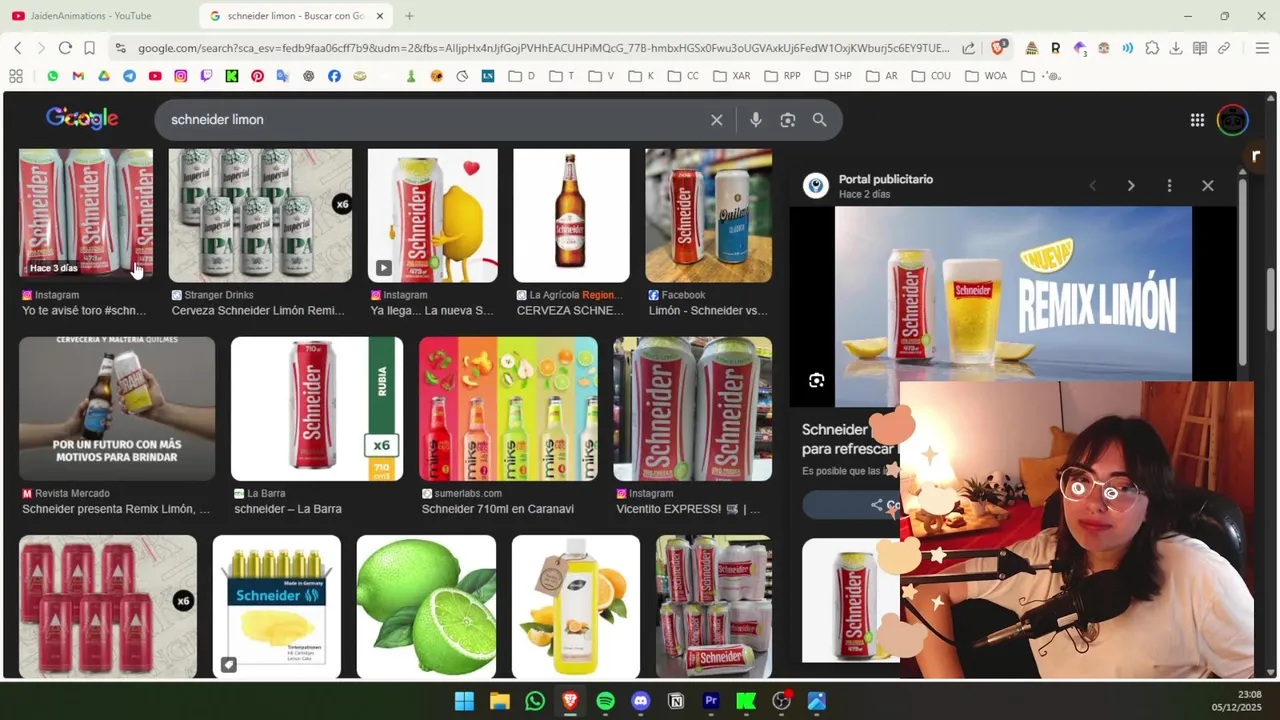The width and height of the screenshot is (1280, 720).
Task: Open the browser hamburger menu
Action: pyautogui.click(x=1262, y=48)
